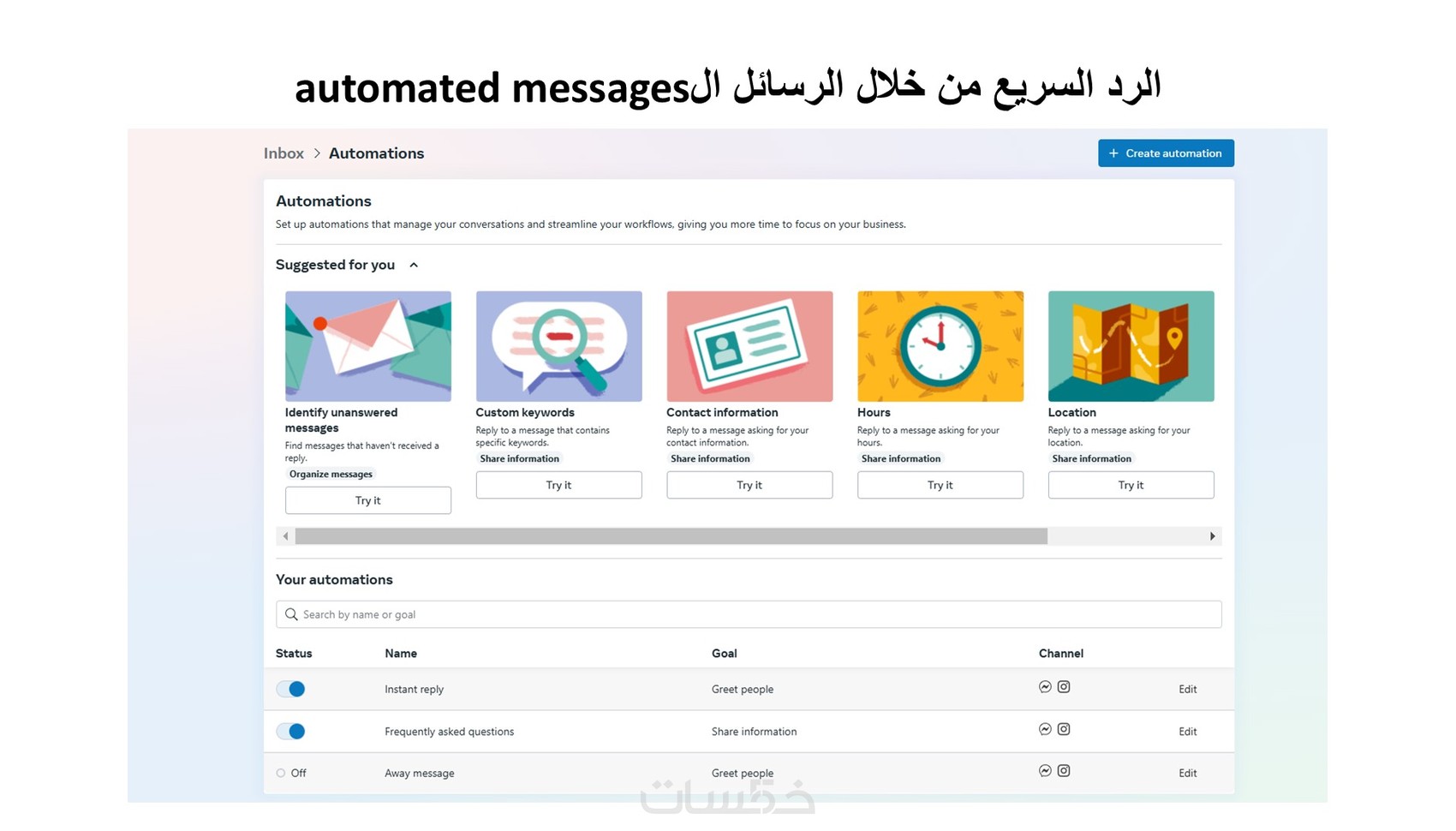1456x831 pixels.
Task: Enable the Away message status toggle
Action: pyautogui.click(x=282, y=773)
